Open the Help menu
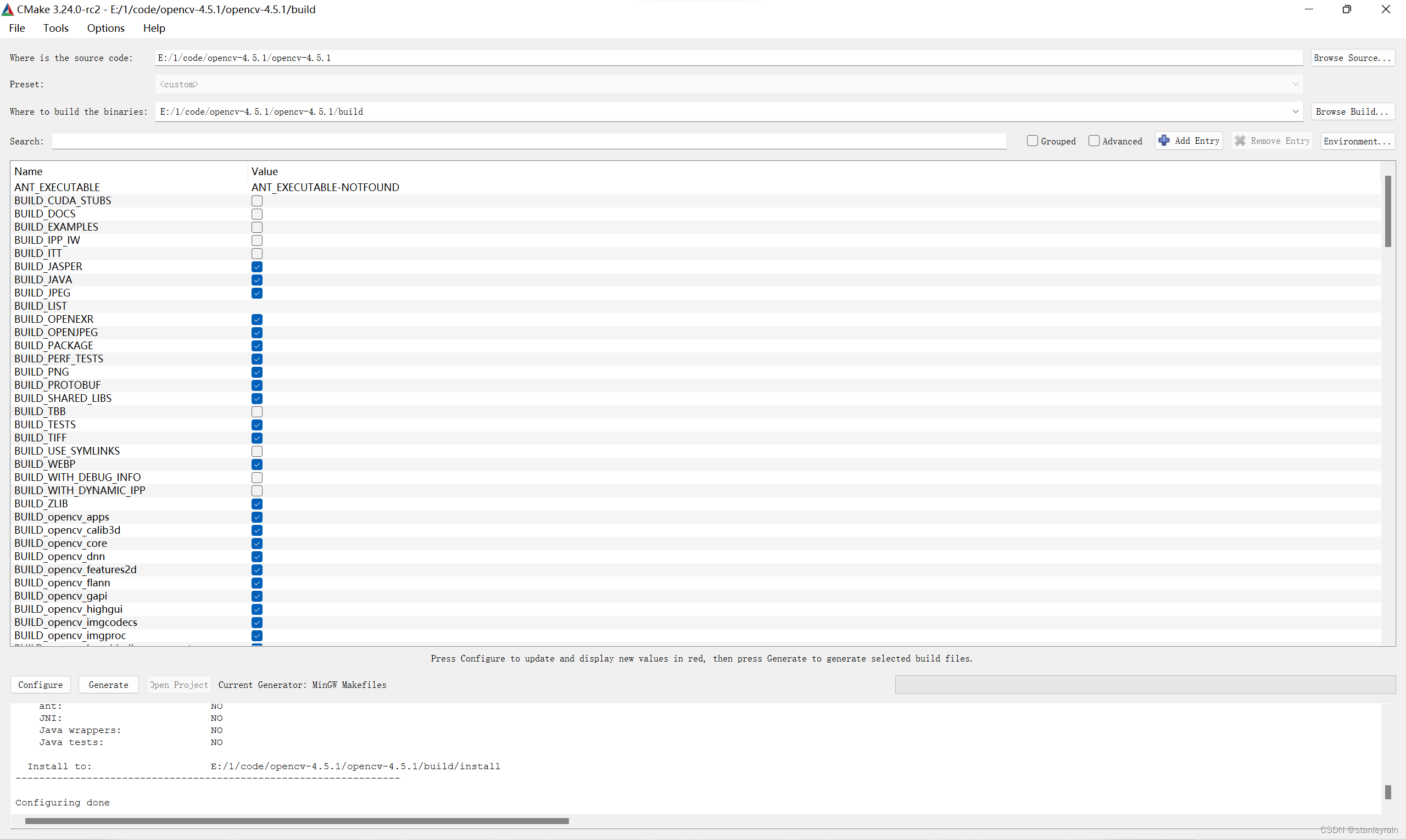The width and height of the screenshot is (1406, 840). 153,28
